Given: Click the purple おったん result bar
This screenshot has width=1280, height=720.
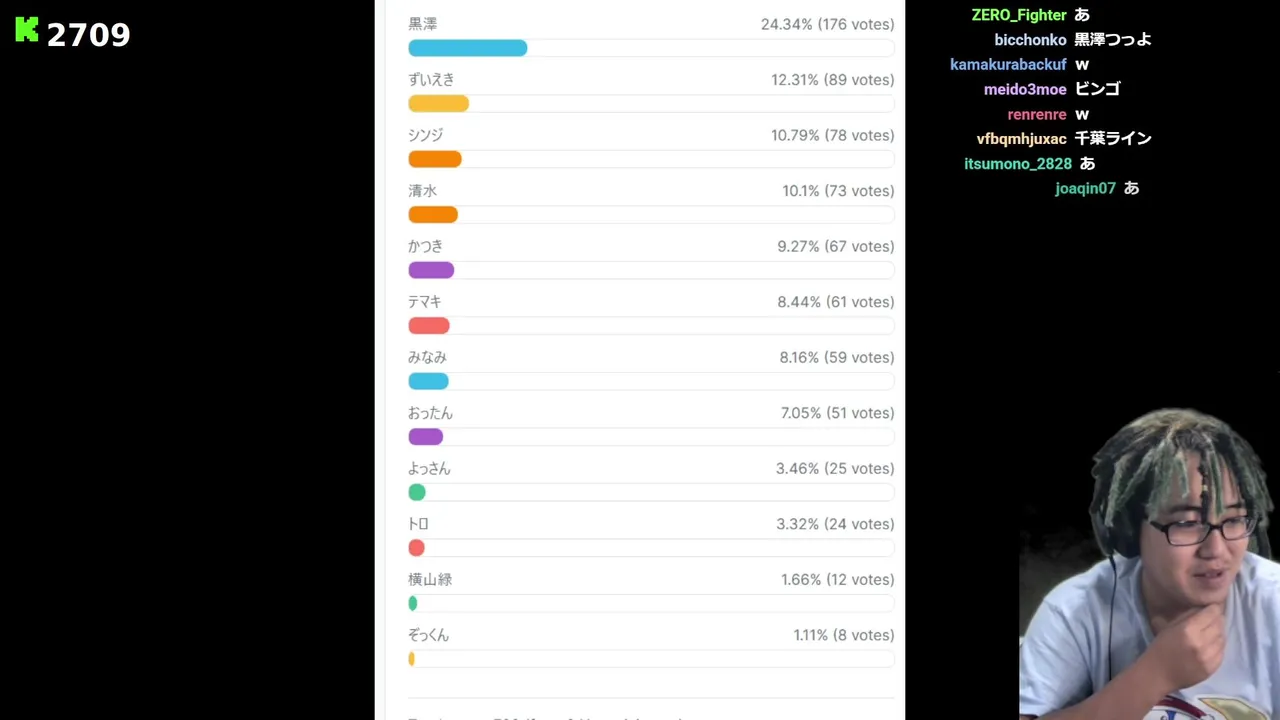Looking at the screenshot, I should [x=425, y=437].
